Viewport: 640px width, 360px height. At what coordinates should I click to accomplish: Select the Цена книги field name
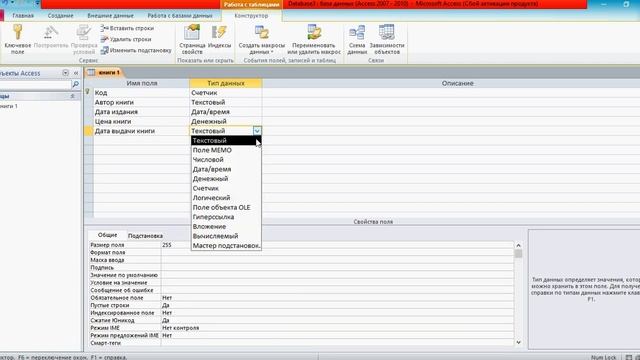141,122
